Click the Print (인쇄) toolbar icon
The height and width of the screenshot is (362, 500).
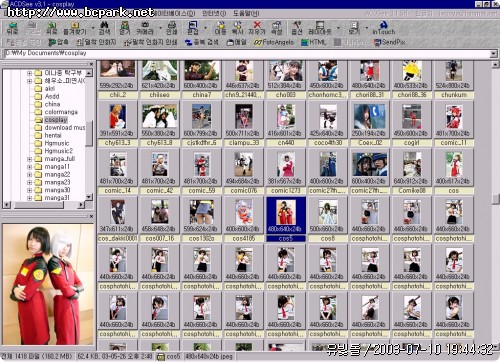point(171,28)
